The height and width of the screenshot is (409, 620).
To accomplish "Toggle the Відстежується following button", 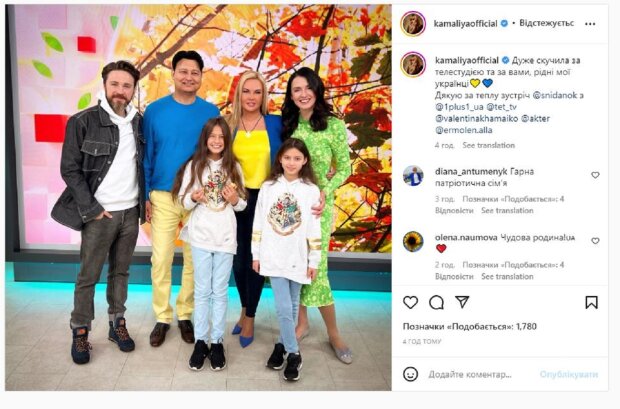I will (546, 23).
